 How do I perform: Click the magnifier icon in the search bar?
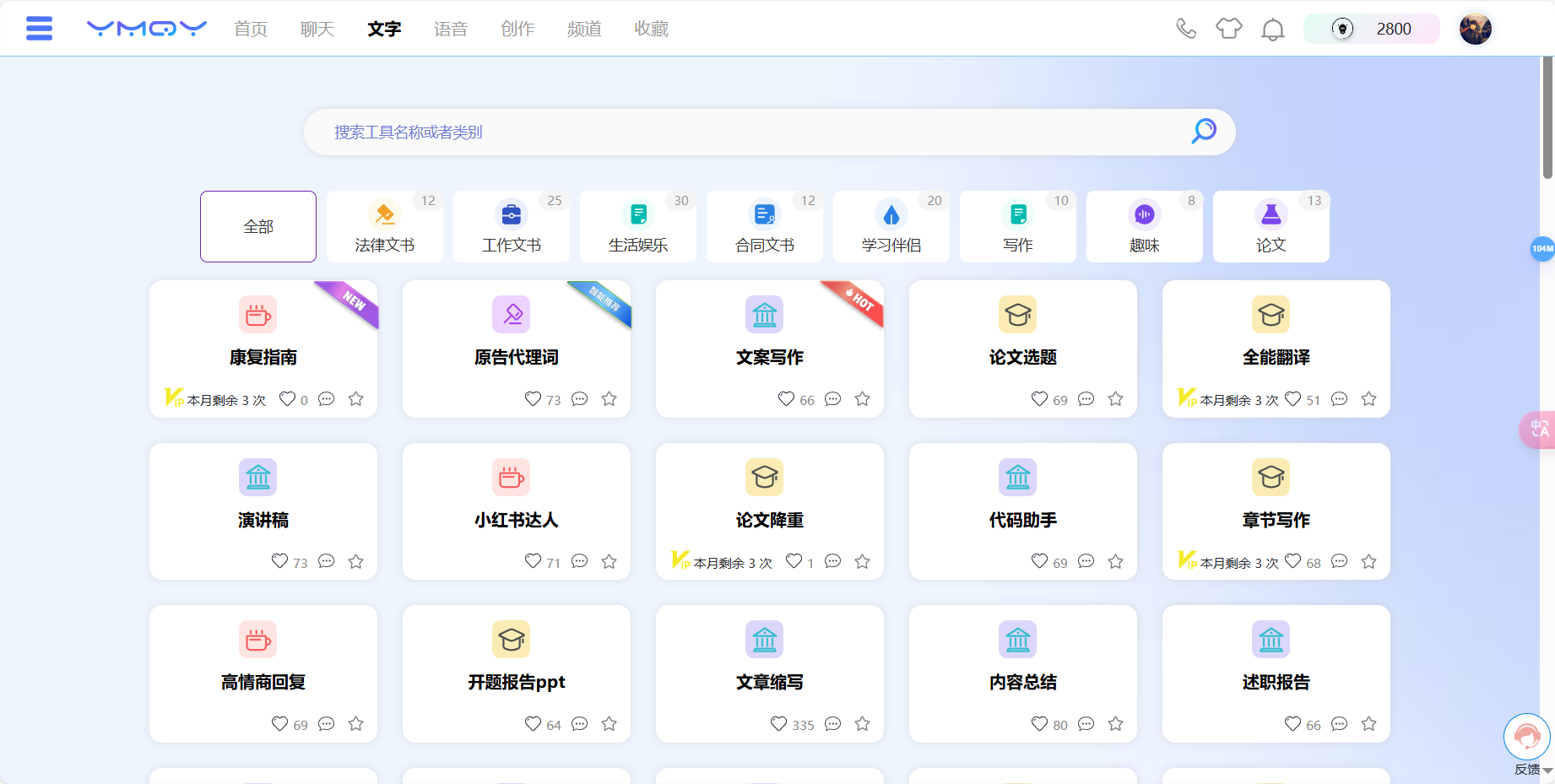coord(1202,132)
